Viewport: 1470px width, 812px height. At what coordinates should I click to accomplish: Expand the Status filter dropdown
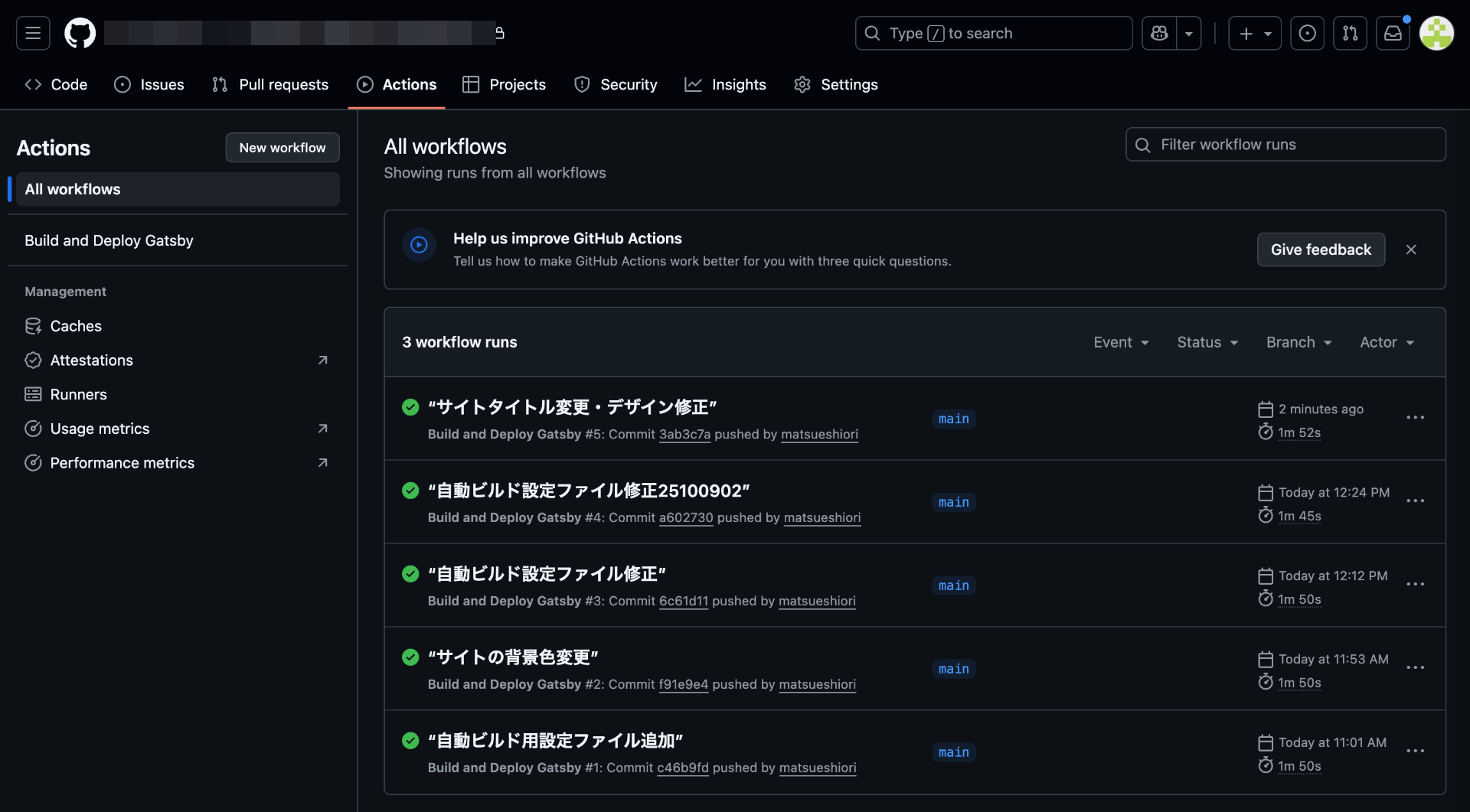pyautogui.click(x=1207, y=342)
